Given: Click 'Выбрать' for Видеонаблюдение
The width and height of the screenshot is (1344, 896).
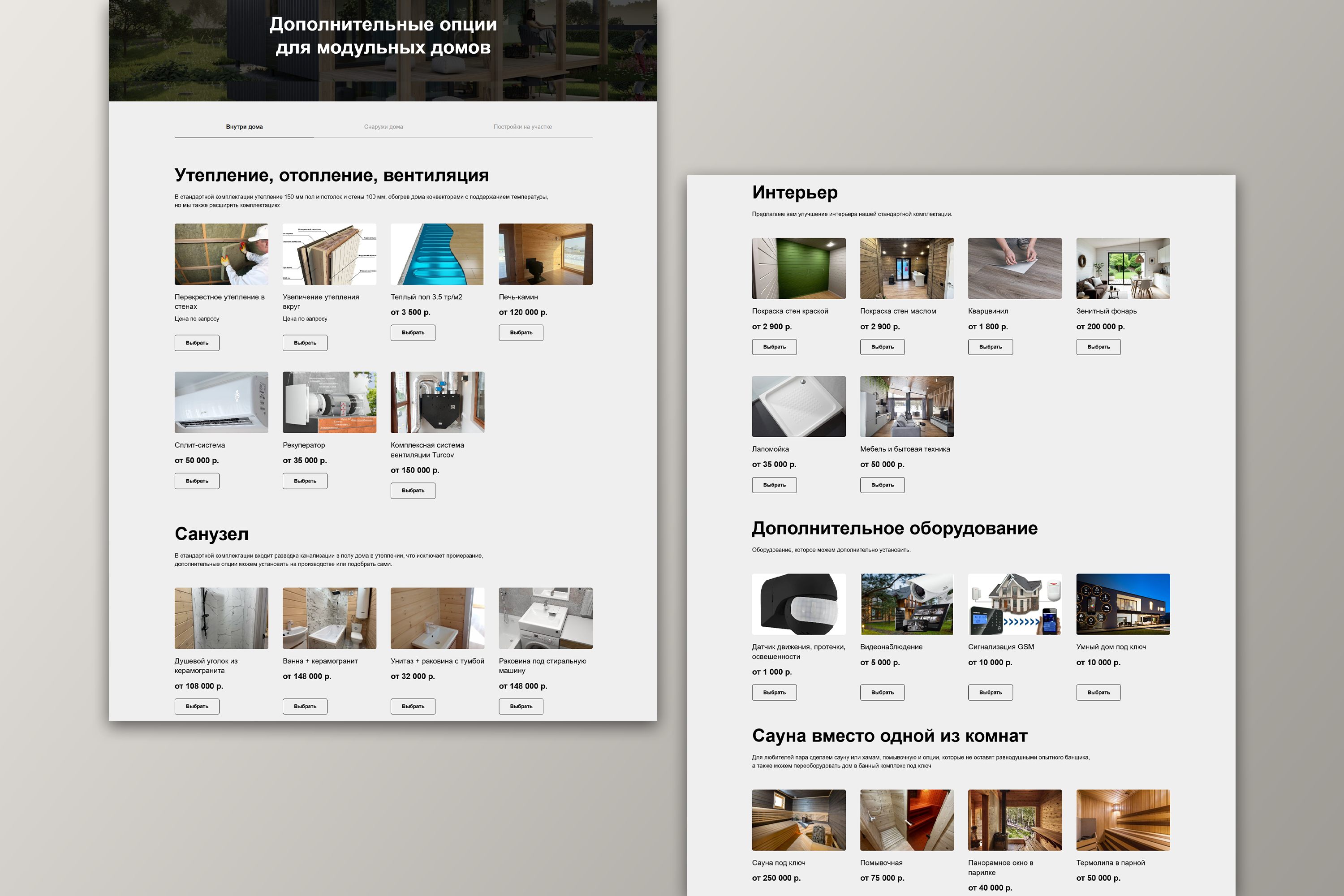Looking at the screenshot, I should tap(882, 693).
